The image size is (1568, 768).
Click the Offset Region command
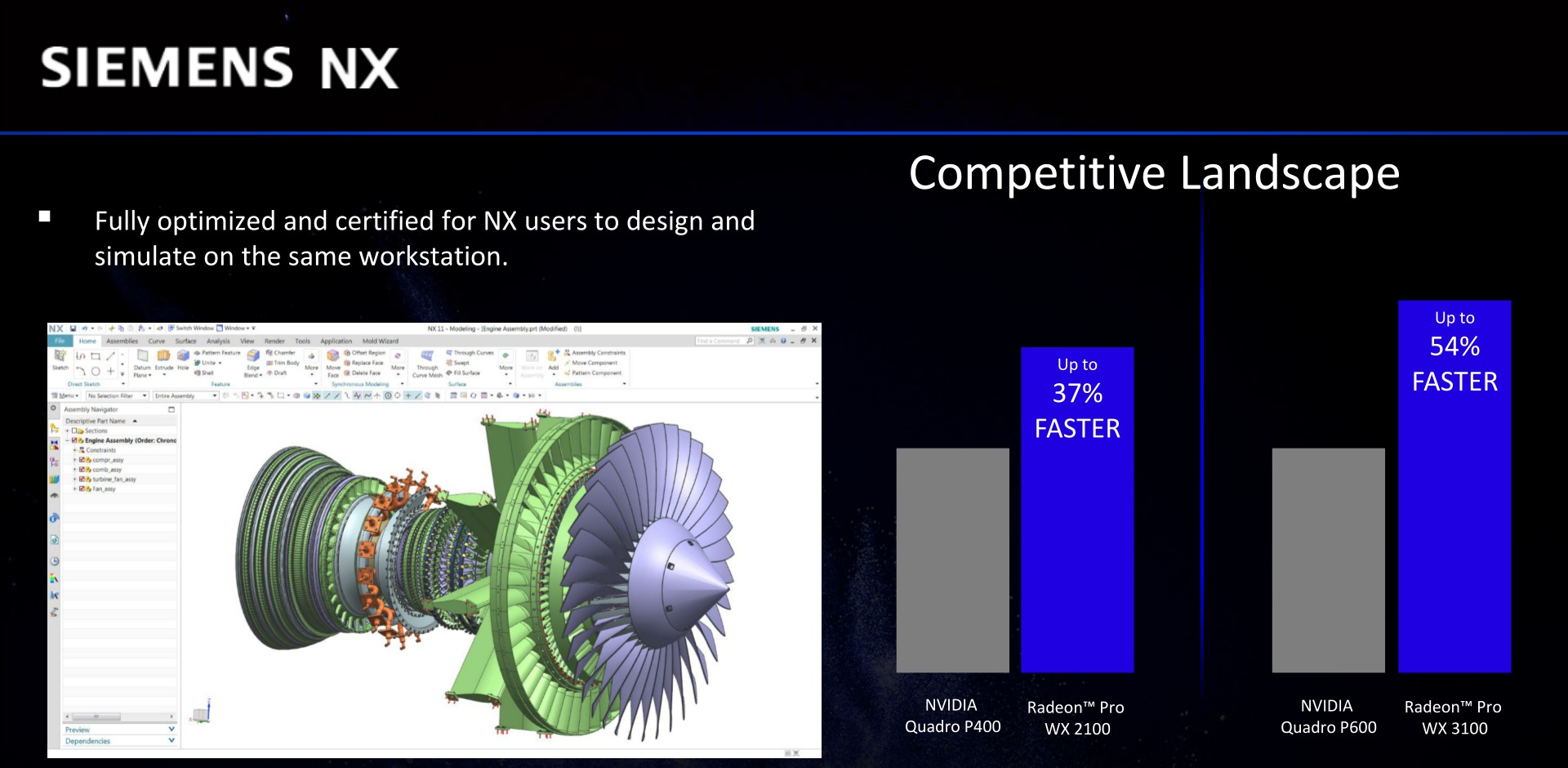click(x=364, y=353)
